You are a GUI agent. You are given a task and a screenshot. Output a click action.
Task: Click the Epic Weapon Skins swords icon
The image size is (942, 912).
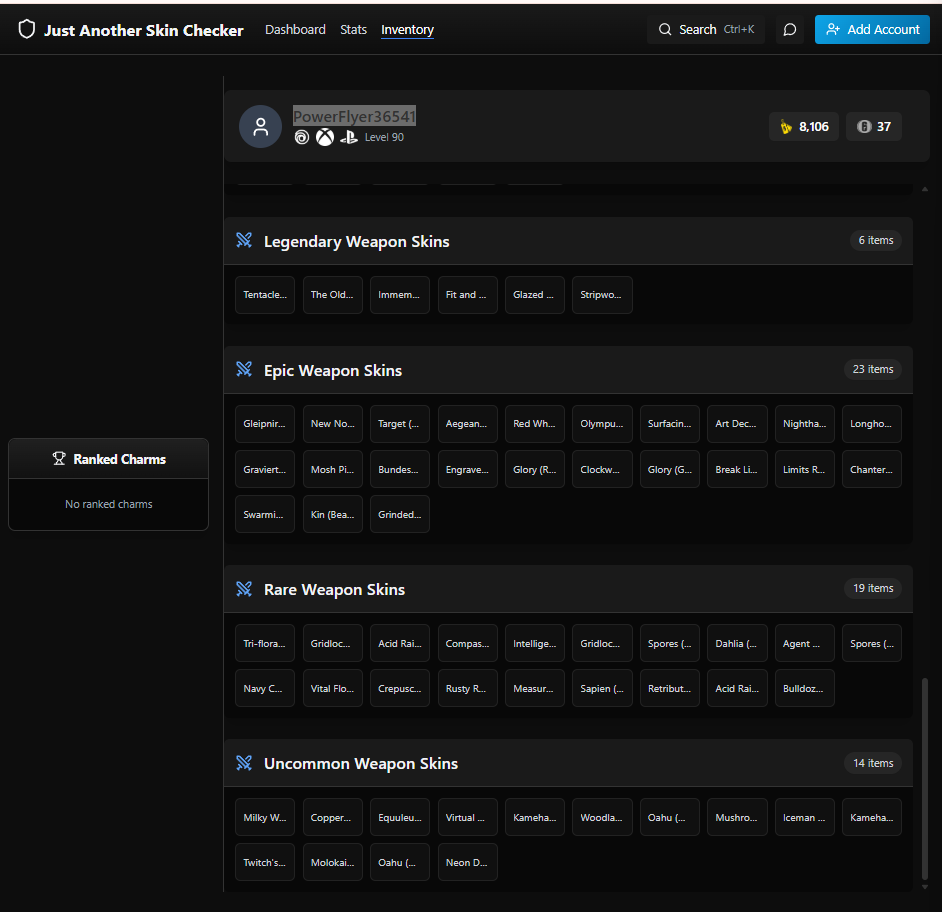click(x=244, y=369)
